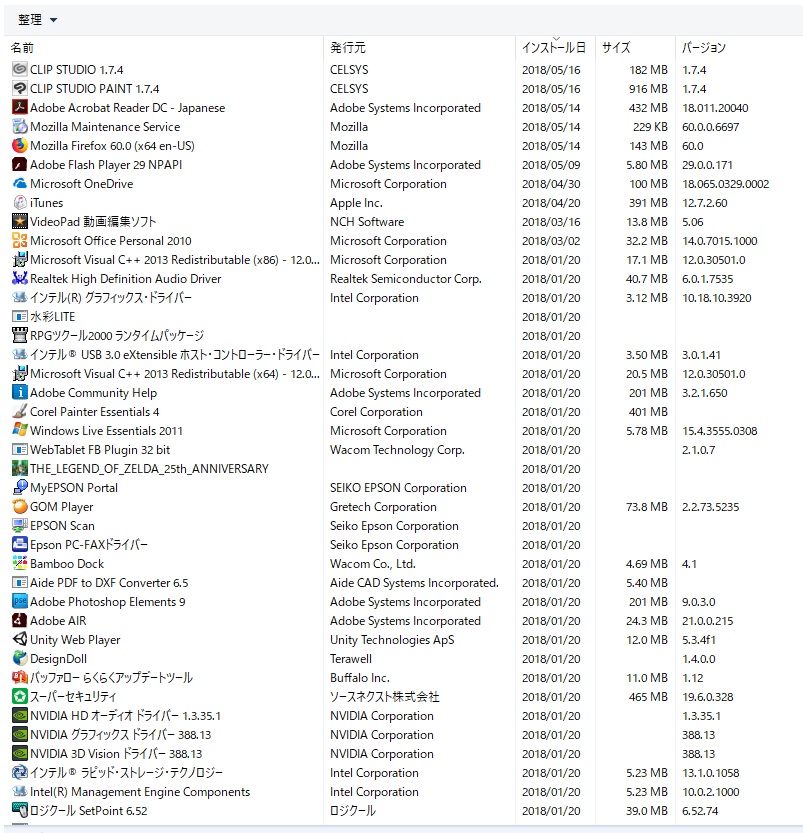Click publisher ソースネクスト株式会社
The image size is (803, 833).
(385, 696)
